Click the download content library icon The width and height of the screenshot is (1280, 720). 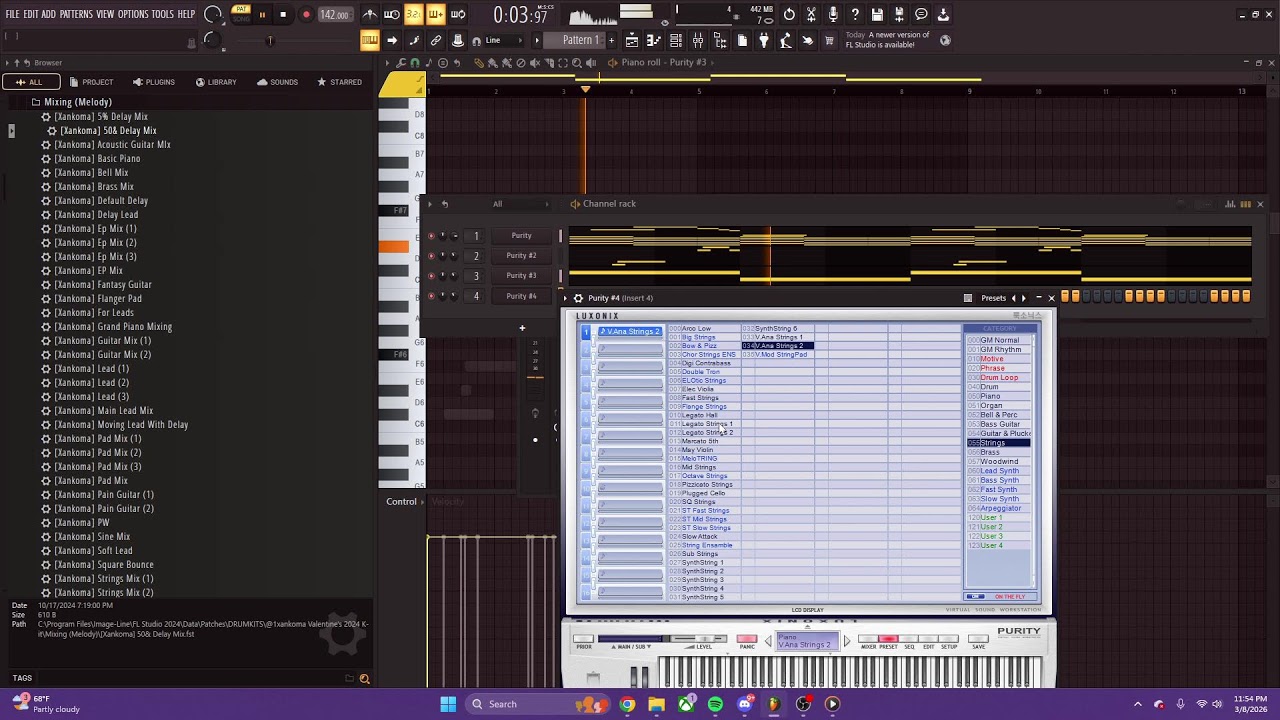943,14
